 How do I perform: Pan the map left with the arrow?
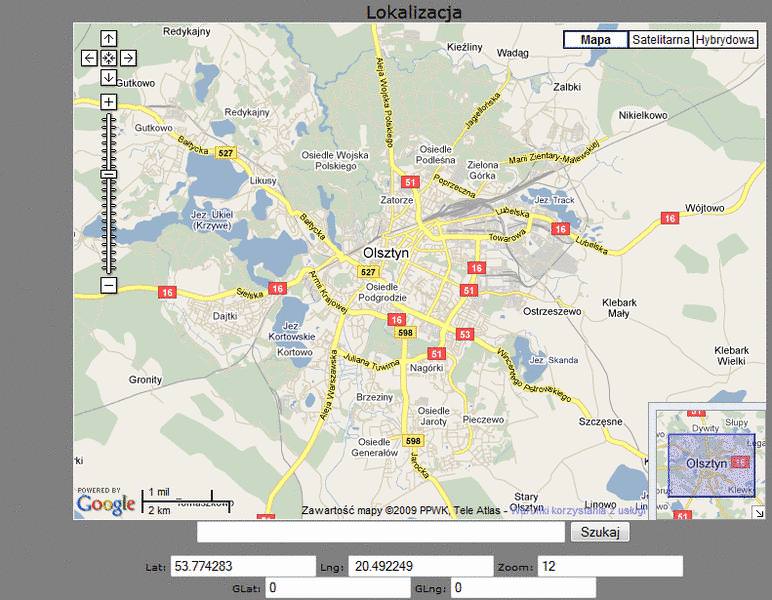pos(90,58)
